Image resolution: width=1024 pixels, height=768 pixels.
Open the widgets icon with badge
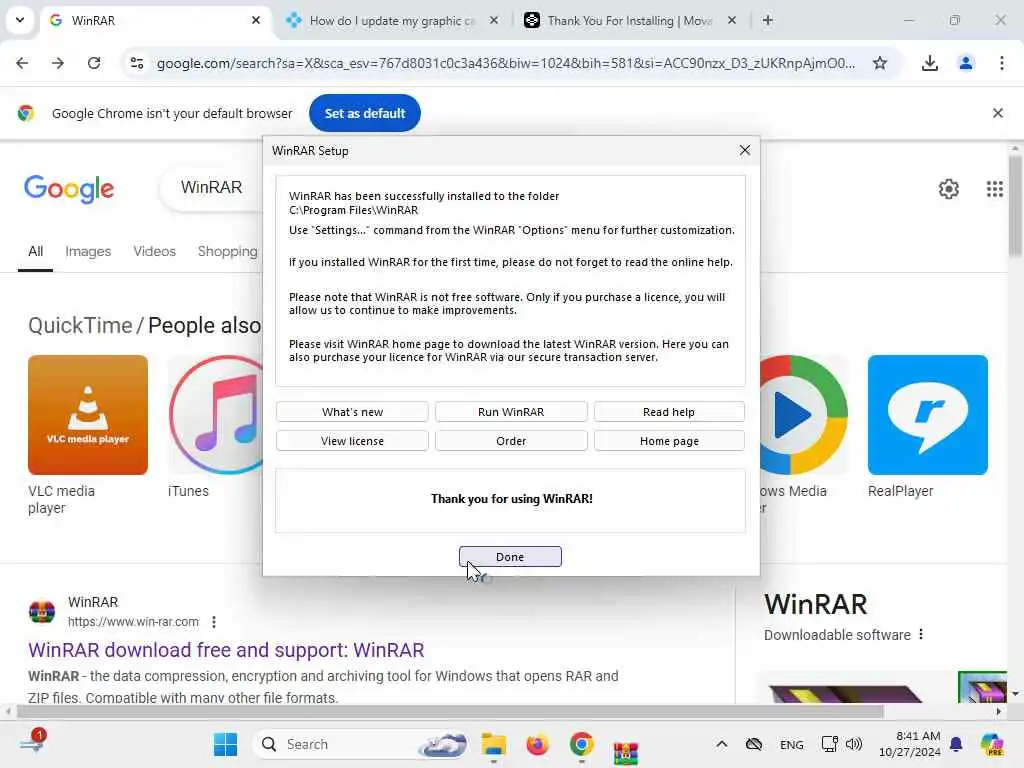coord(33,741)
